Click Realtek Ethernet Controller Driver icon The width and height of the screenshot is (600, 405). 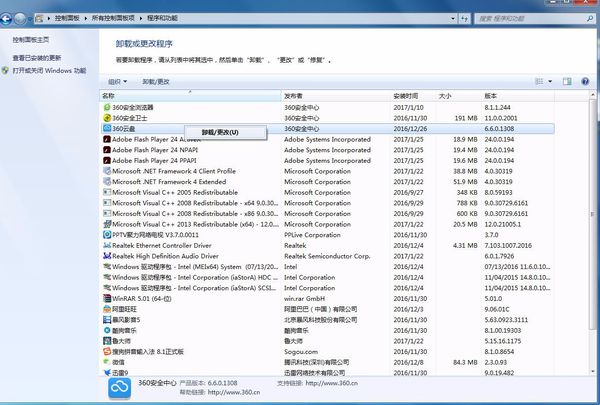(107, 245)
